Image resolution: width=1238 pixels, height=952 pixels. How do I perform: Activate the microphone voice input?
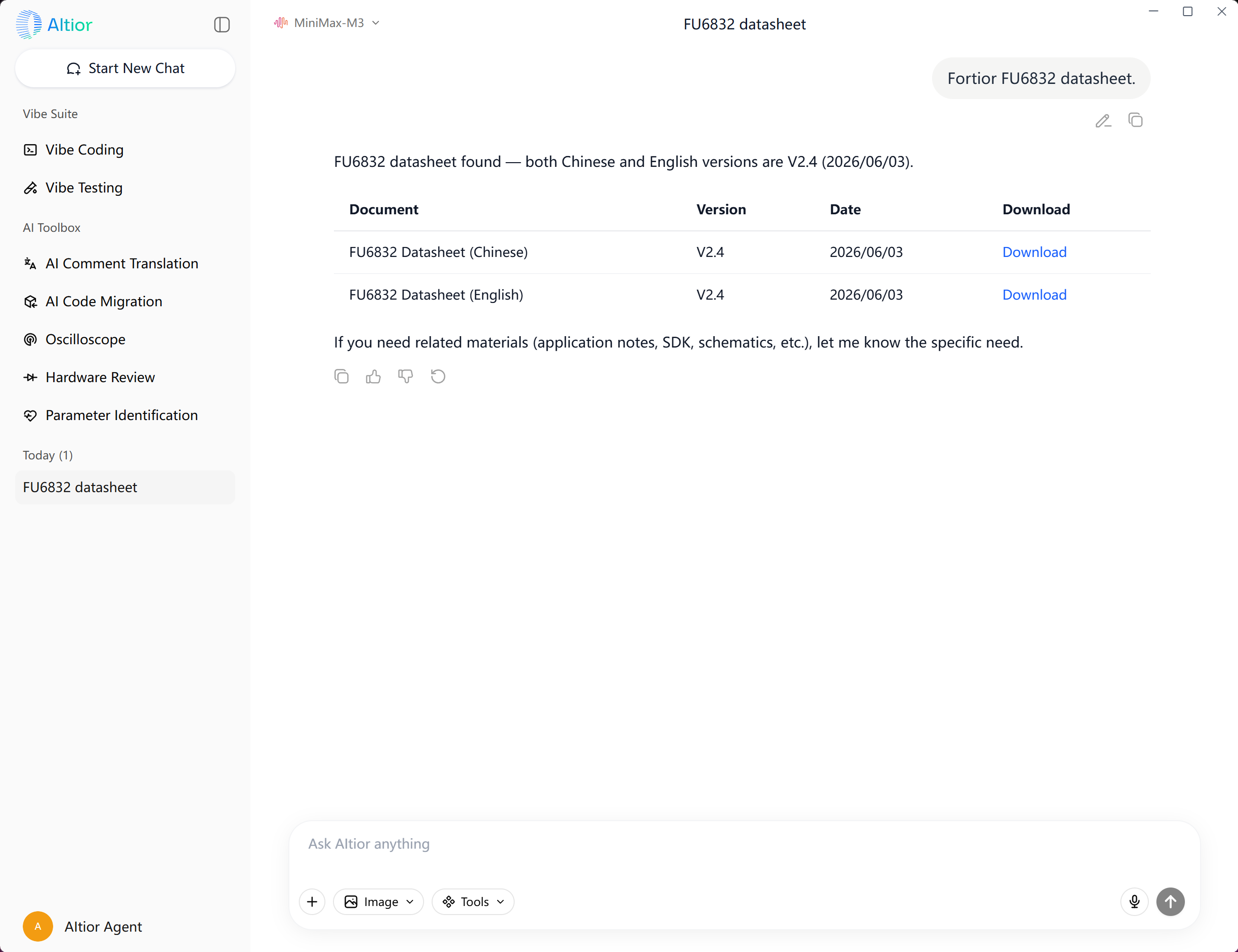(1135, 902)
